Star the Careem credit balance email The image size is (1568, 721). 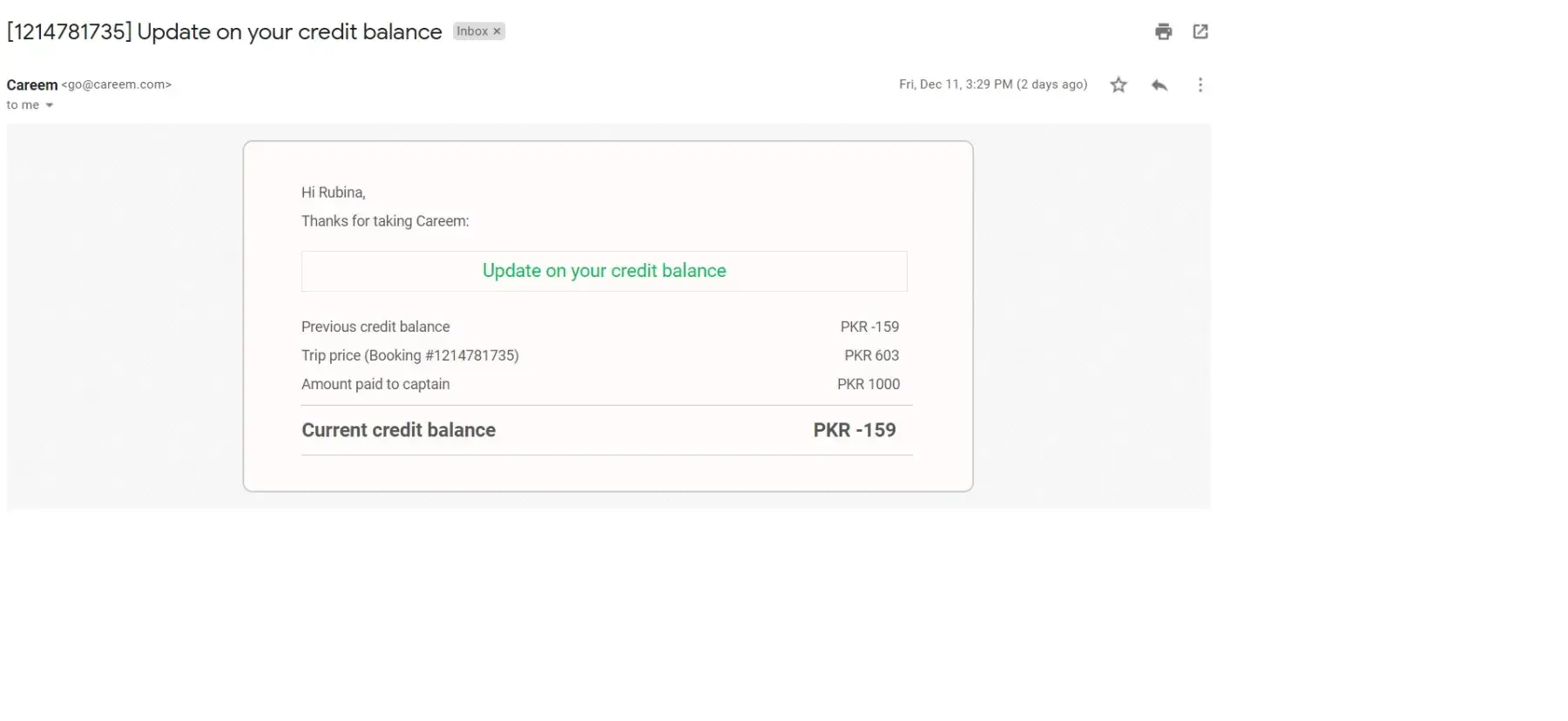pyautogui.click(x=1119, y=84)
